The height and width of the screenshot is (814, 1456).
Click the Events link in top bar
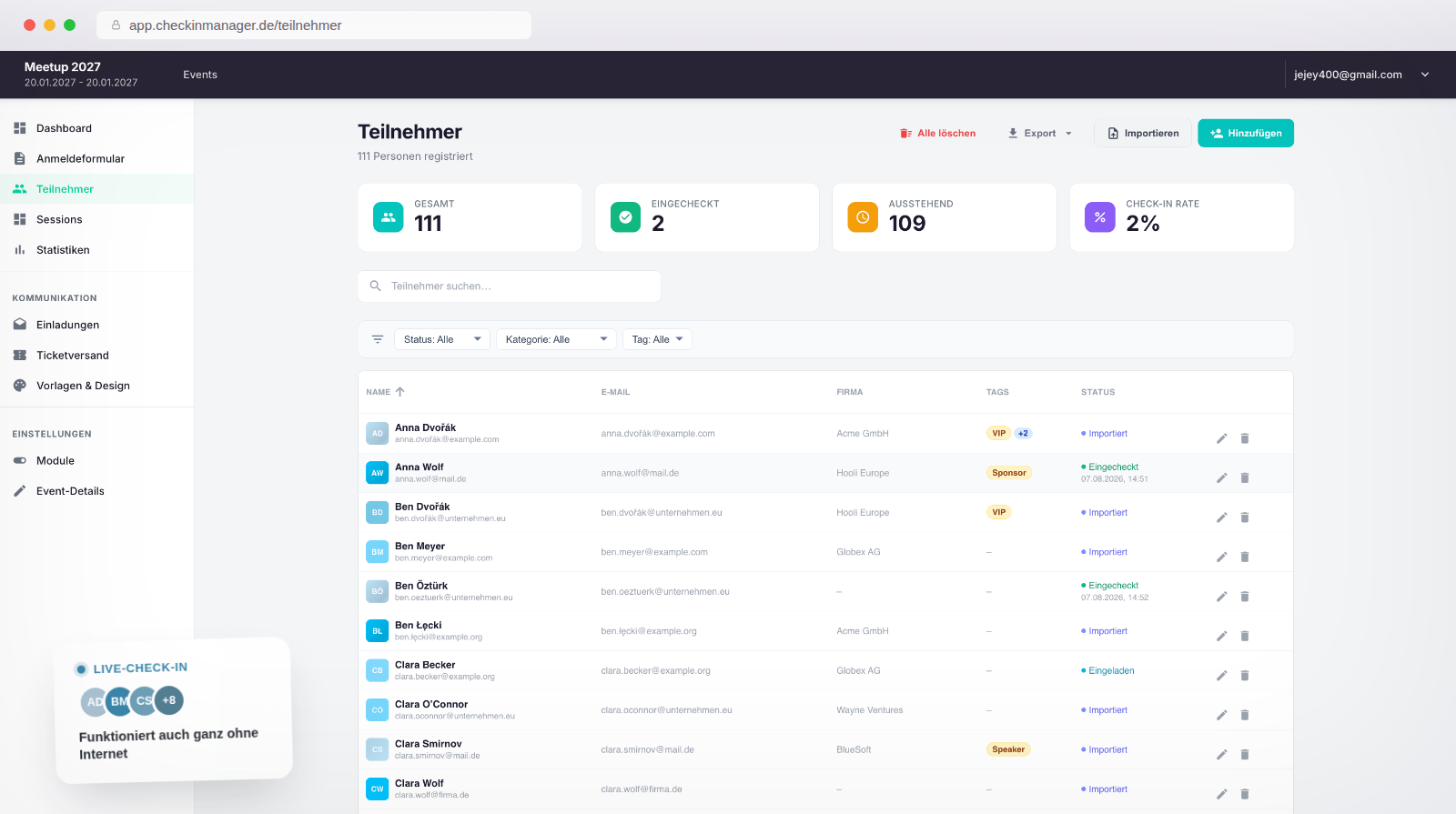[200, 75]
